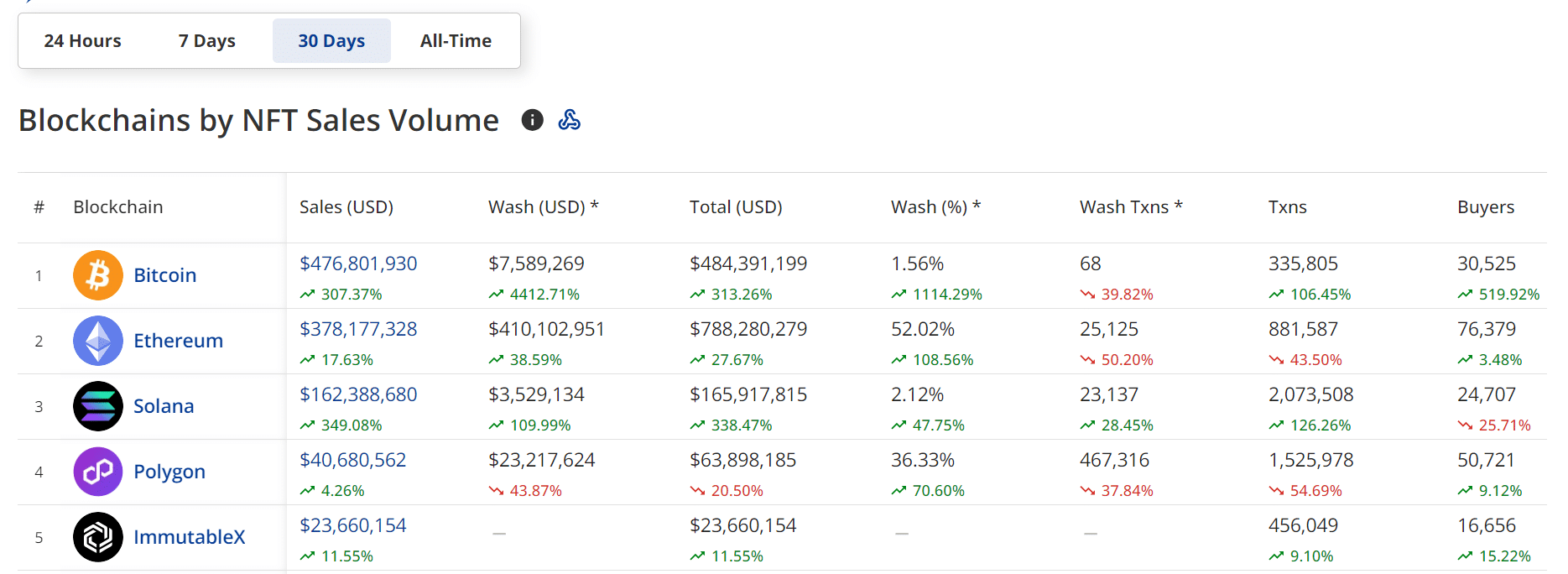Click the Ethereum logo icon
The width and height of the screenshot is (1568, 574).
click(98, 341)
